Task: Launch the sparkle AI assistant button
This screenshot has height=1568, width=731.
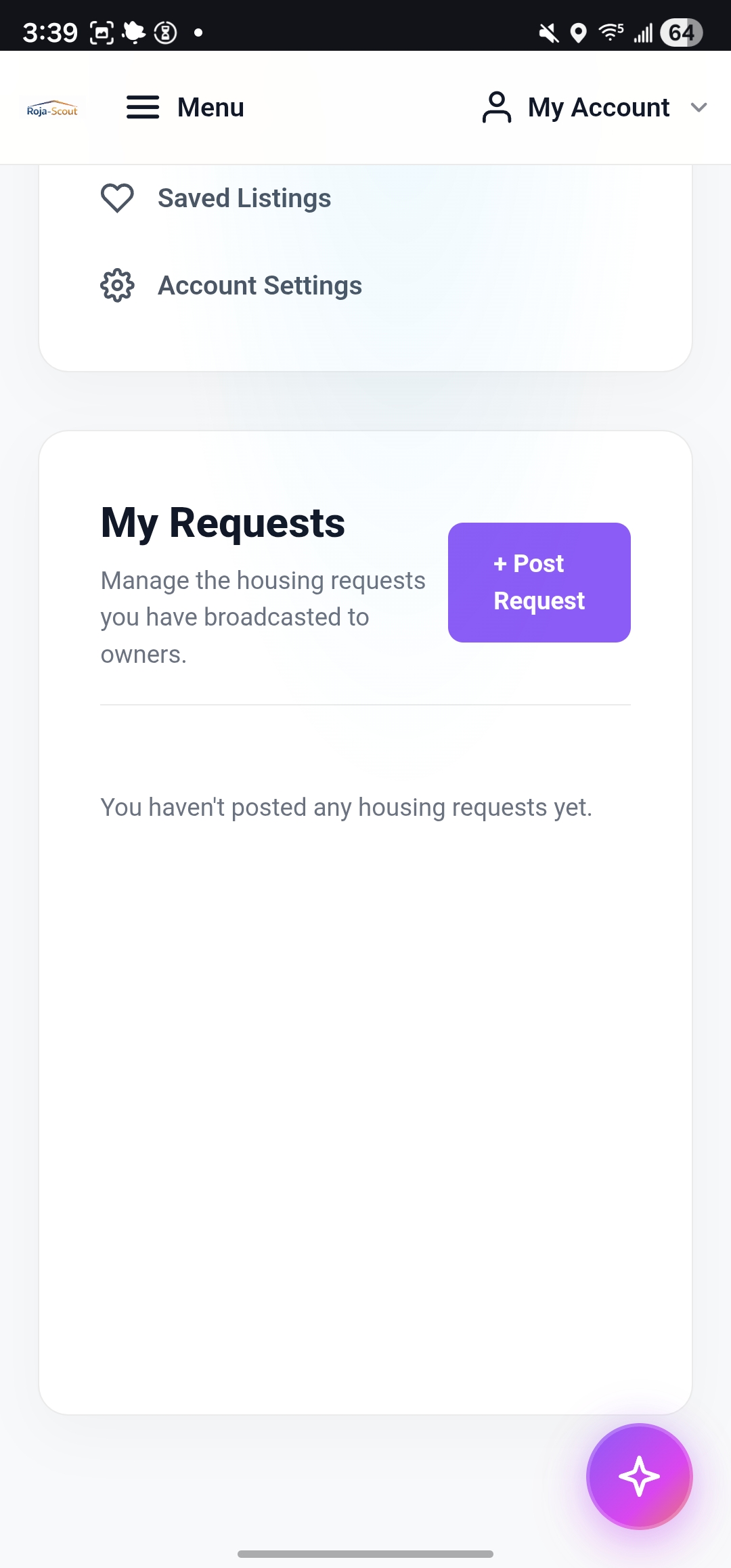Action: (639, 1477)
